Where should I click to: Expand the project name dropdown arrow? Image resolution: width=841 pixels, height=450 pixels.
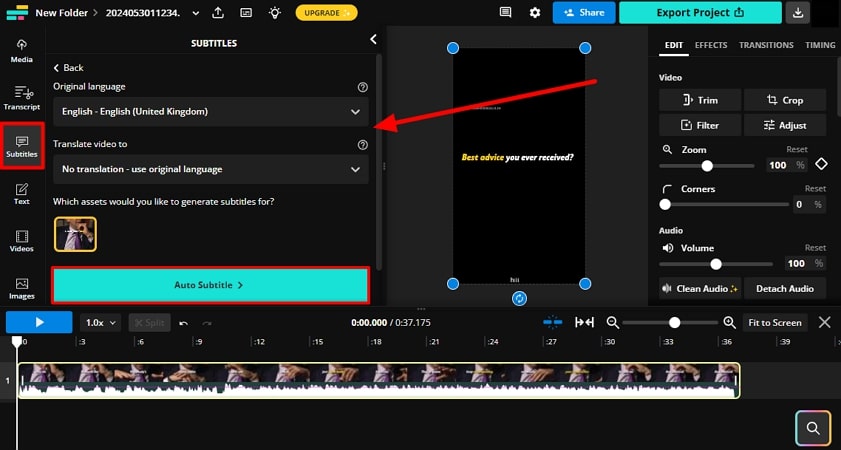(x=196, y=13)
